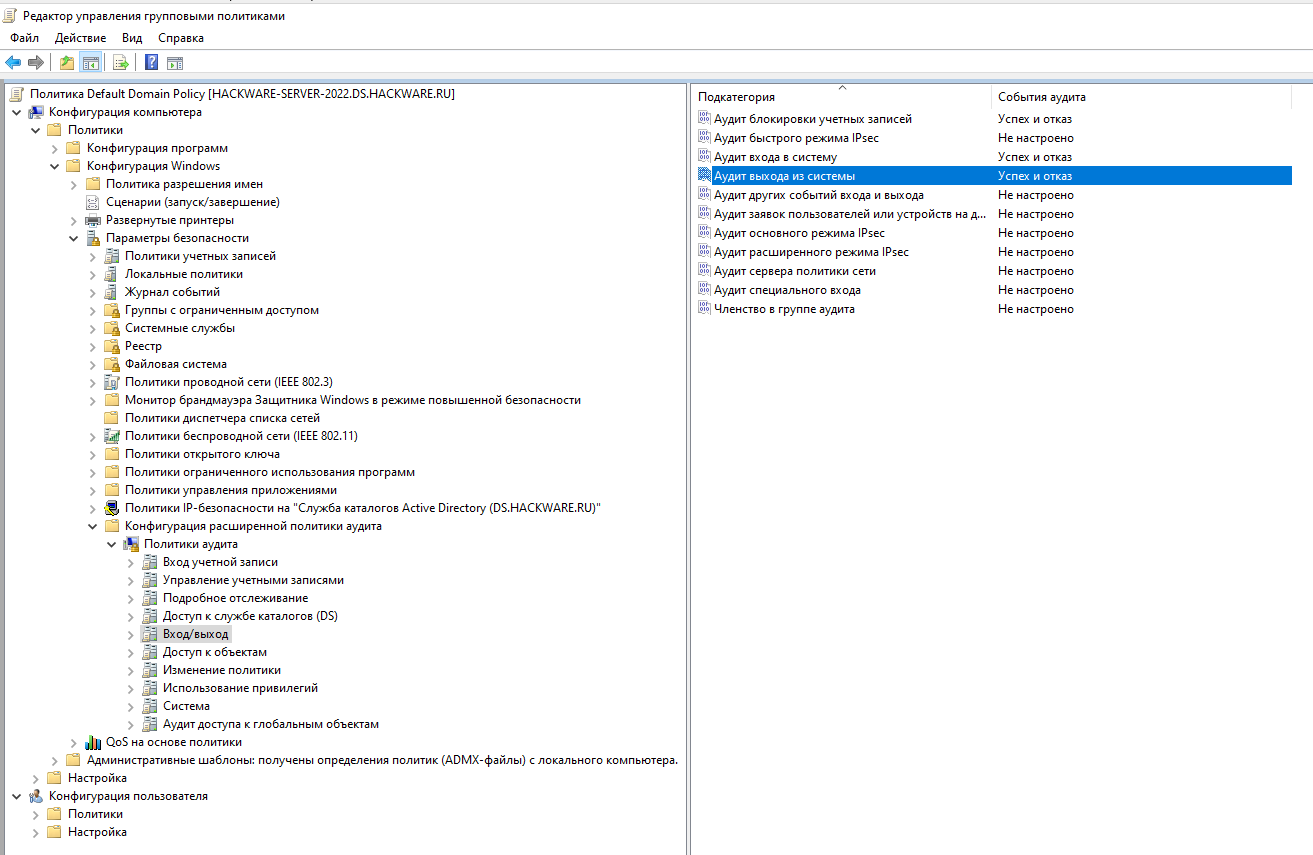Toggle the show/hide console tree button

click(x=90, y=63)
